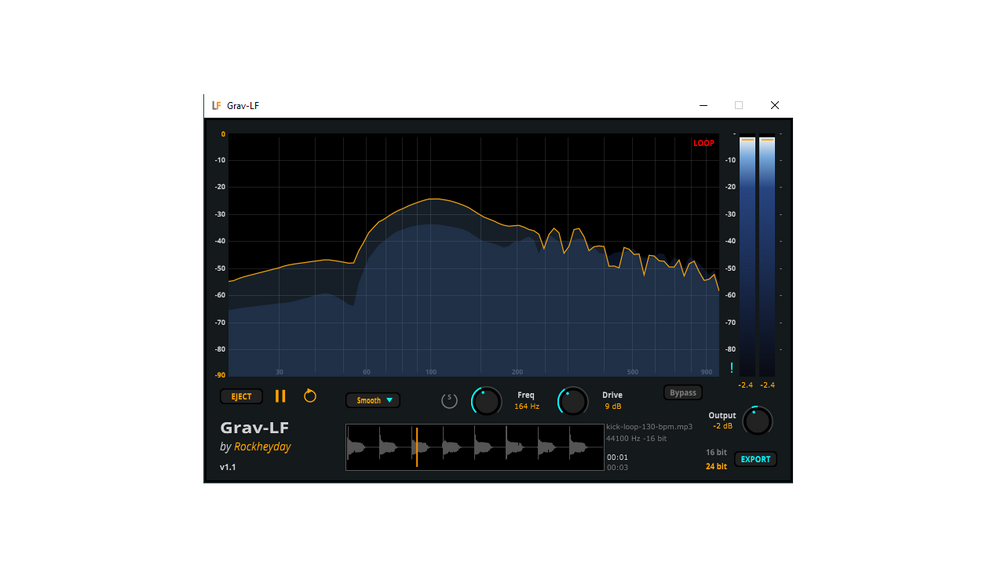Image resolution: width=1005 pixels, height=565 pixels.
Task: Click the 164 Hz frequency value
Action: click(526, 407)
